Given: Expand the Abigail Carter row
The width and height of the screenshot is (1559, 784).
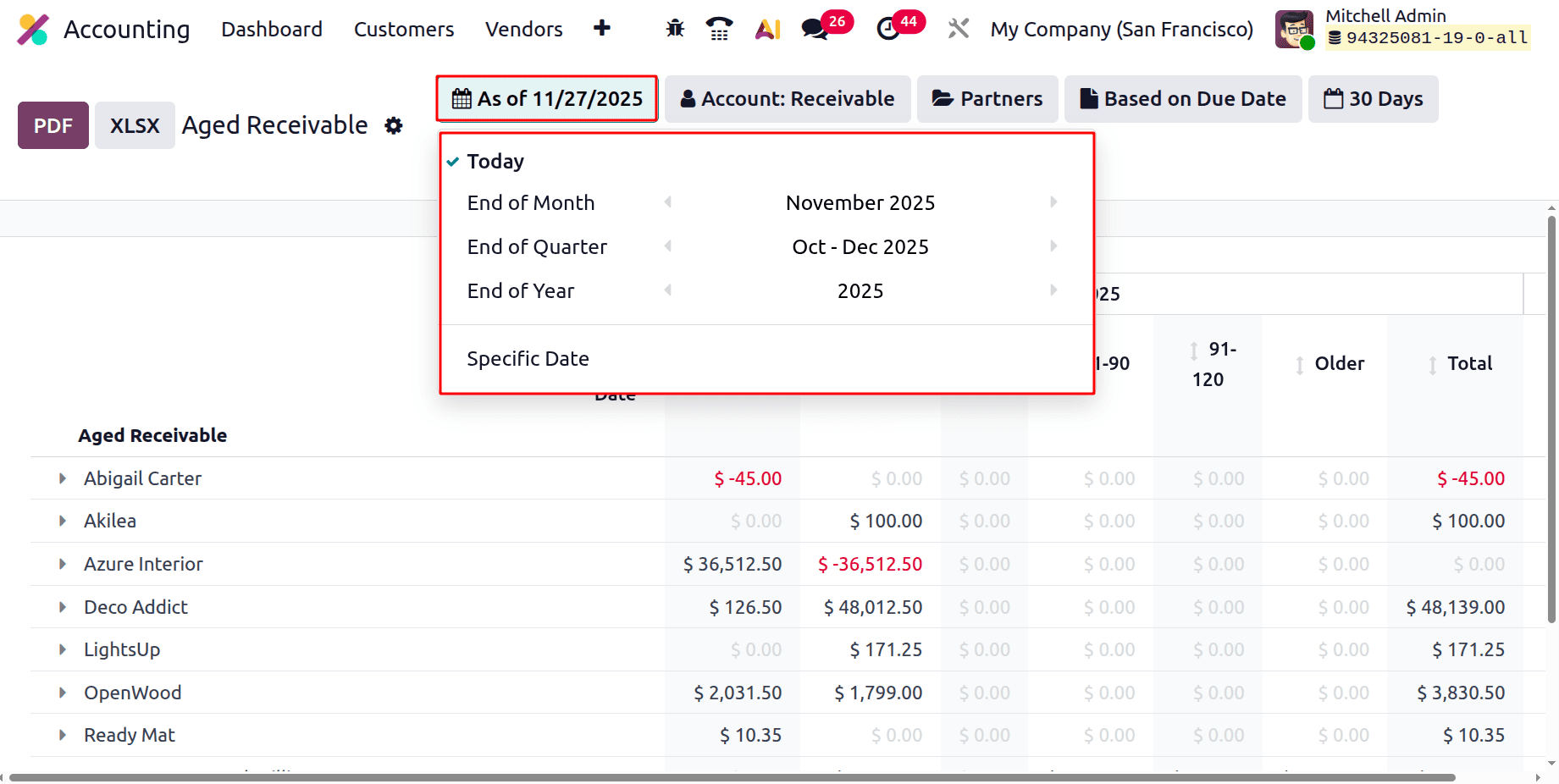Looking at the screenshot, I should coord(63,478).
